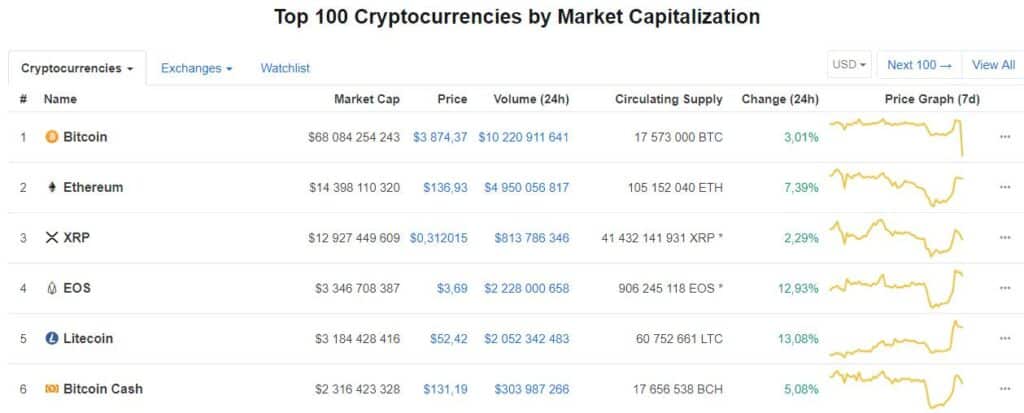The image size is (1024, 413).
Task: Click the Ethereum diamond logo icon
Action: [x=52, y=187]
